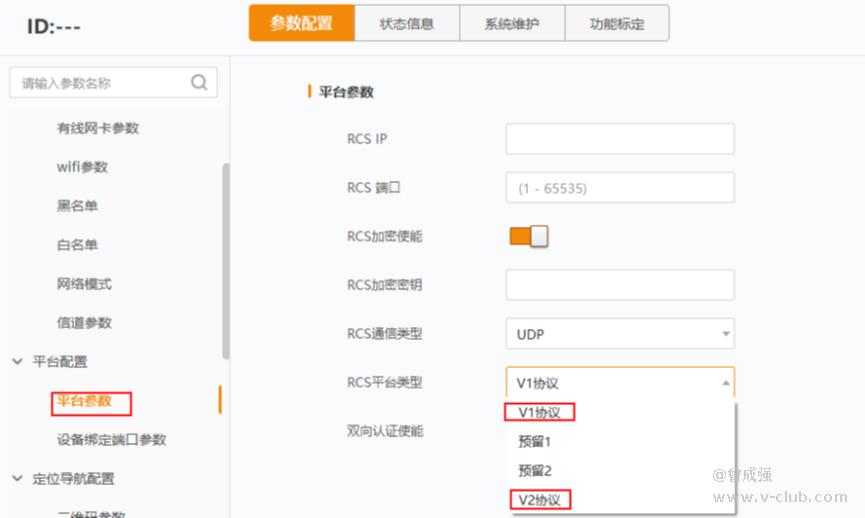Open 设备绑定端口参数 in the sidebar
This screenshot has width=865, height=518.
pos(111,440)
